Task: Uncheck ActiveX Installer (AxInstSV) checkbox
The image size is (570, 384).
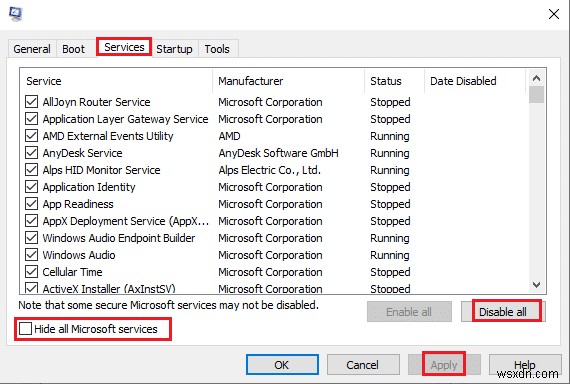Action: pyautogui.click(x=32, y=288)
